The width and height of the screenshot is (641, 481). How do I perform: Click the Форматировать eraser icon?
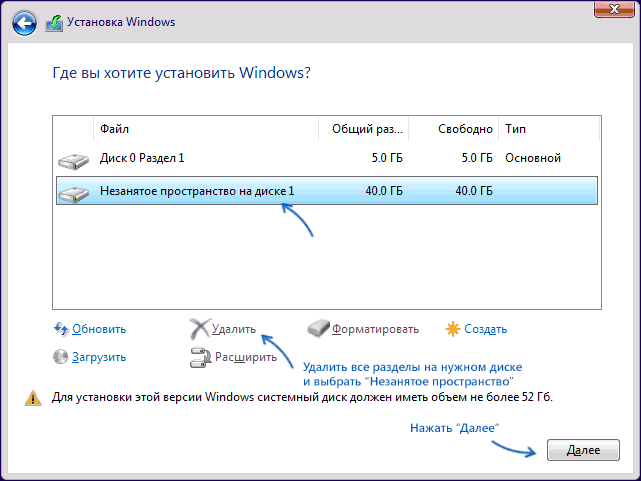pyautogui.click(x=318, y=328)
